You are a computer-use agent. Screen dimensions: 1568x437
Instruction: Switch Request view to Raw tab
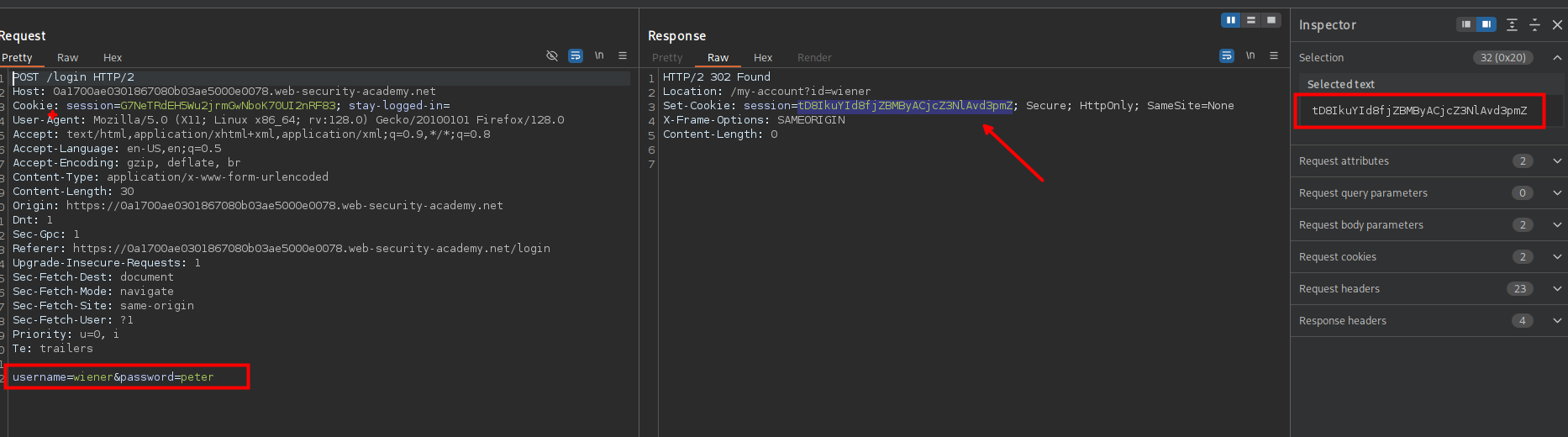(67, 58)
